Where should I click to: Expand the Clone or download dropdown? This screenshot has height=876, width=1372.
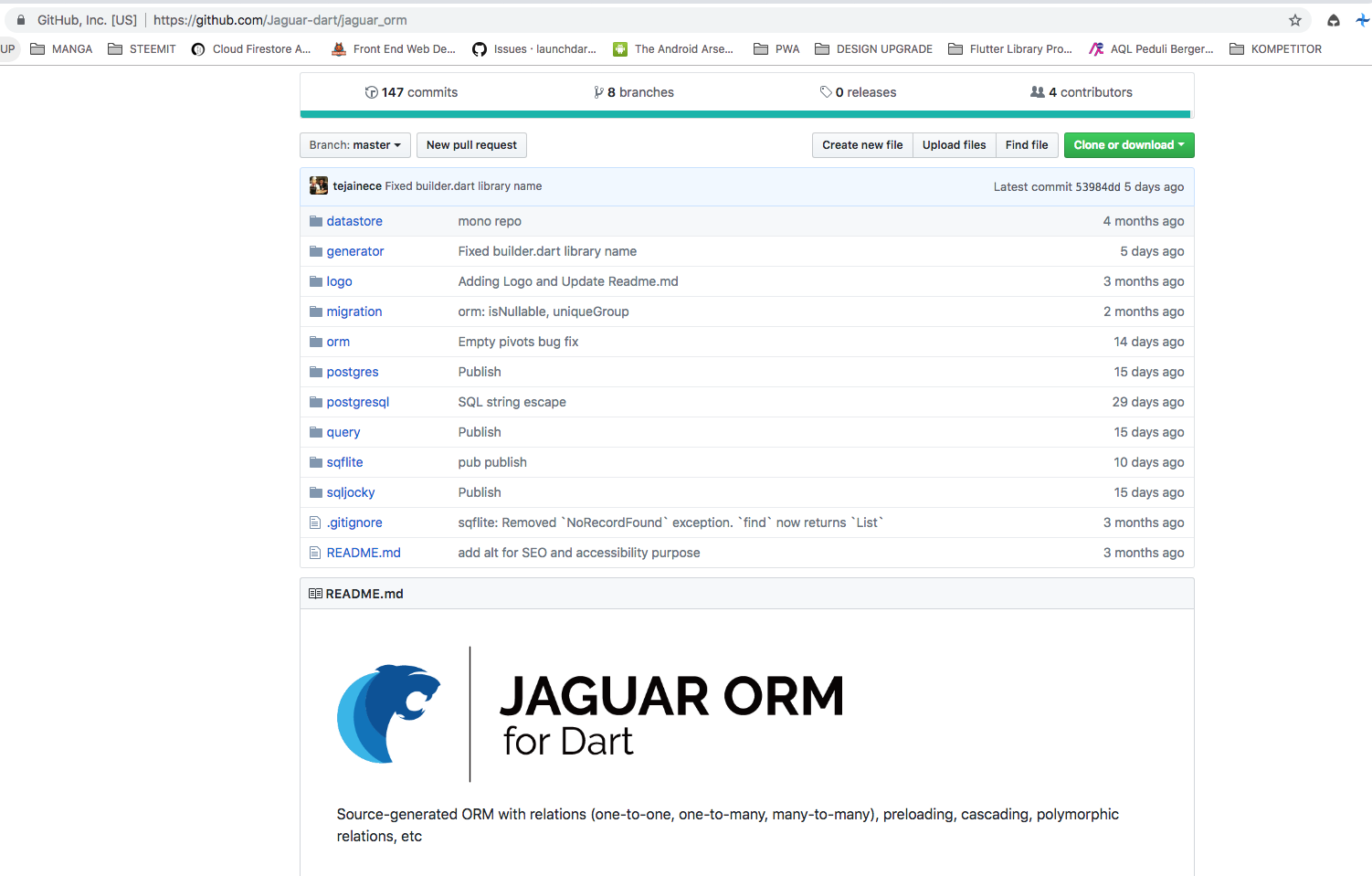1129,145
